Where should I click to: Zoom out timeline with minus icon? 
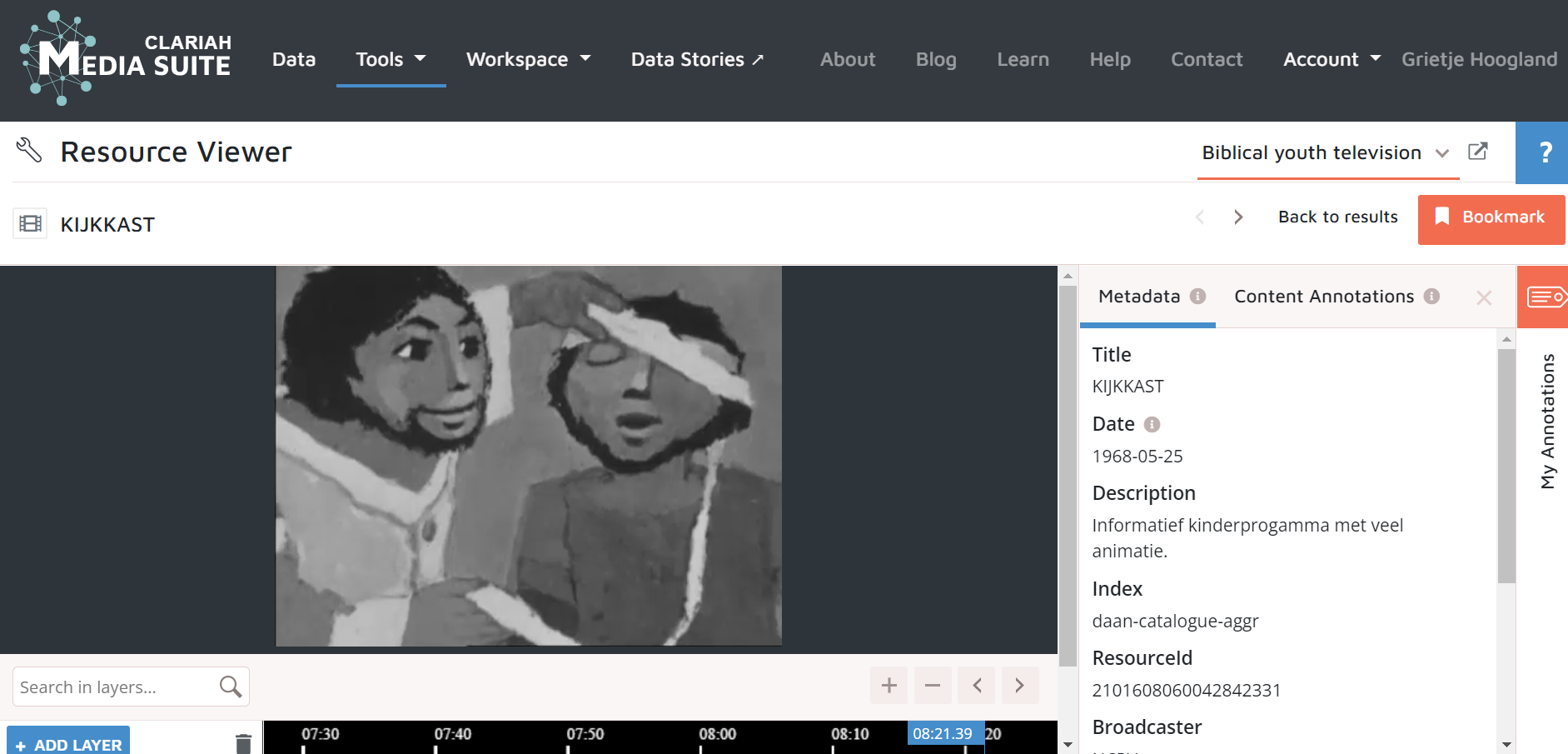pyautogui.click(x=932, y=686)
